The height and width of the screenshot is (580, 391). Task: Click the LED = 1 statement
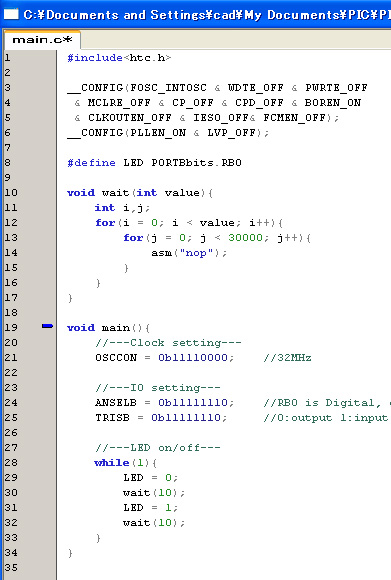point(151,508)
